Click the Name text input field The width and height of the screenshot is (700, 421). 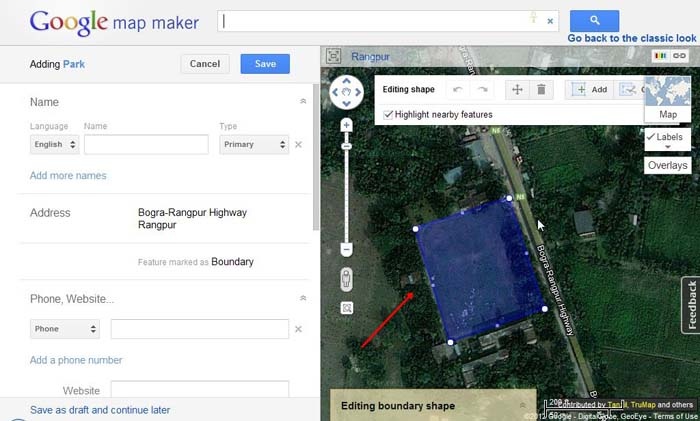(x=146, y=145)
